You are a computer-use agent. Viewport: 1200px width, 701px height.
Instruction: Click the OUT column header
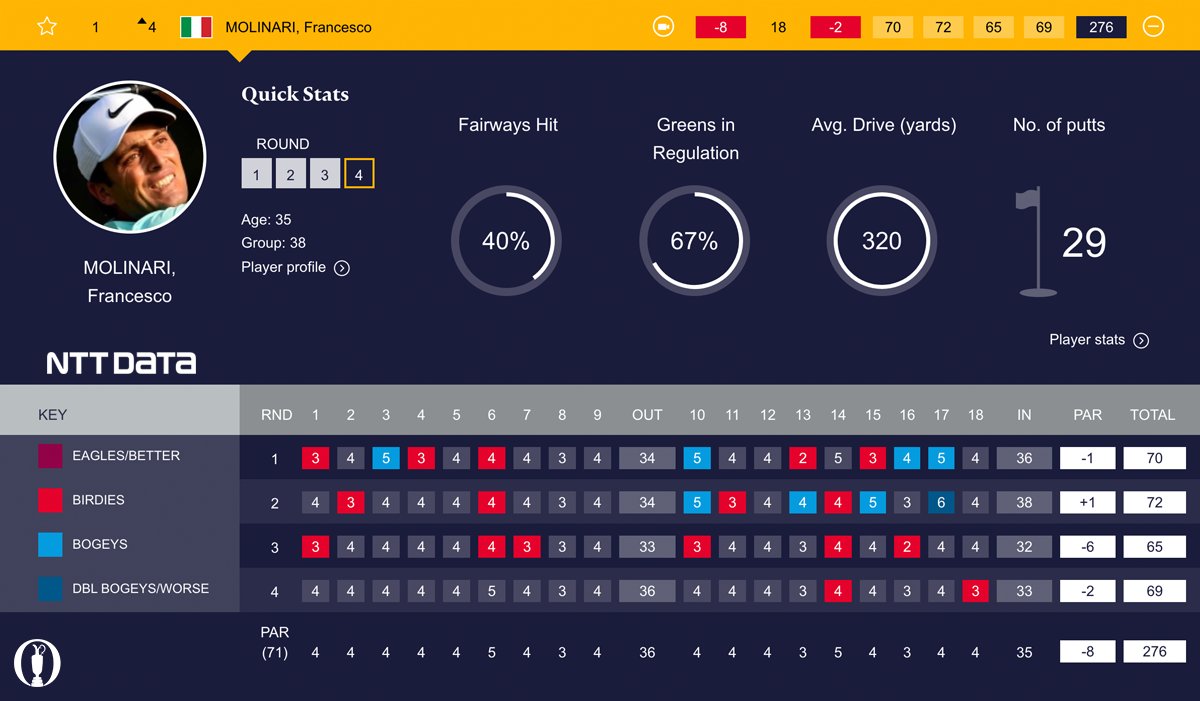click(647, 414)
